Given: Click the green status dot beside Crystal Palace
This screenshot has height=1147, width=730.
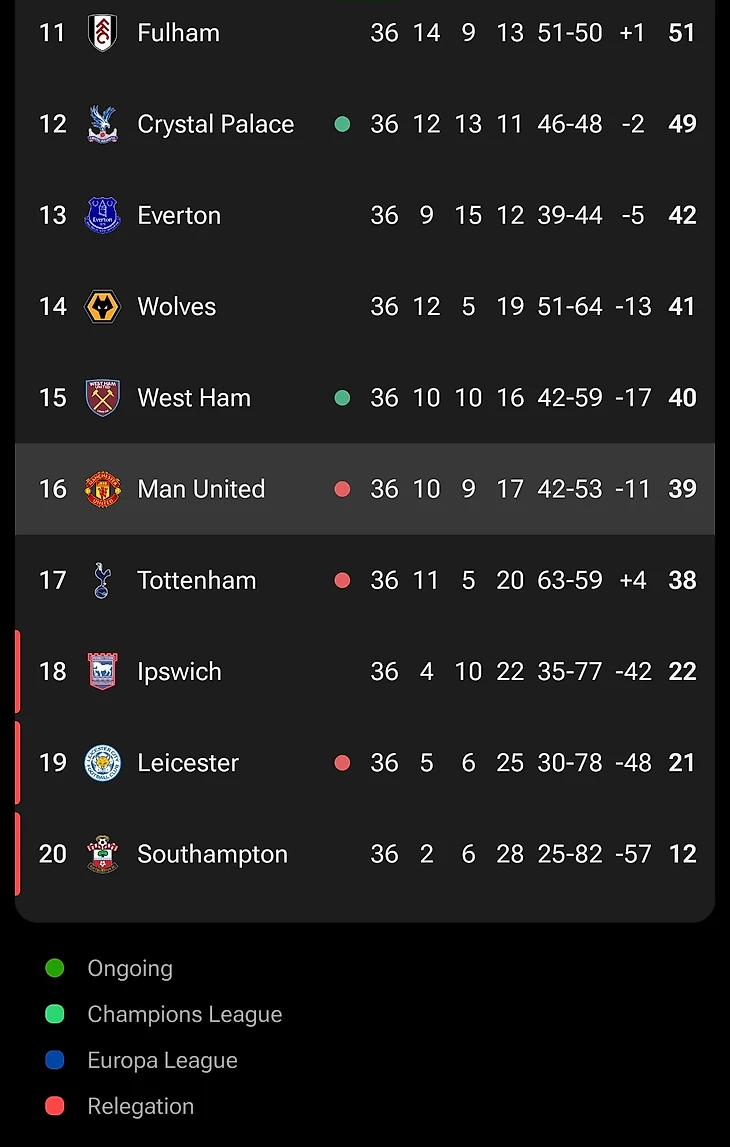Looking at the screenshot, I should coord(342,124).
